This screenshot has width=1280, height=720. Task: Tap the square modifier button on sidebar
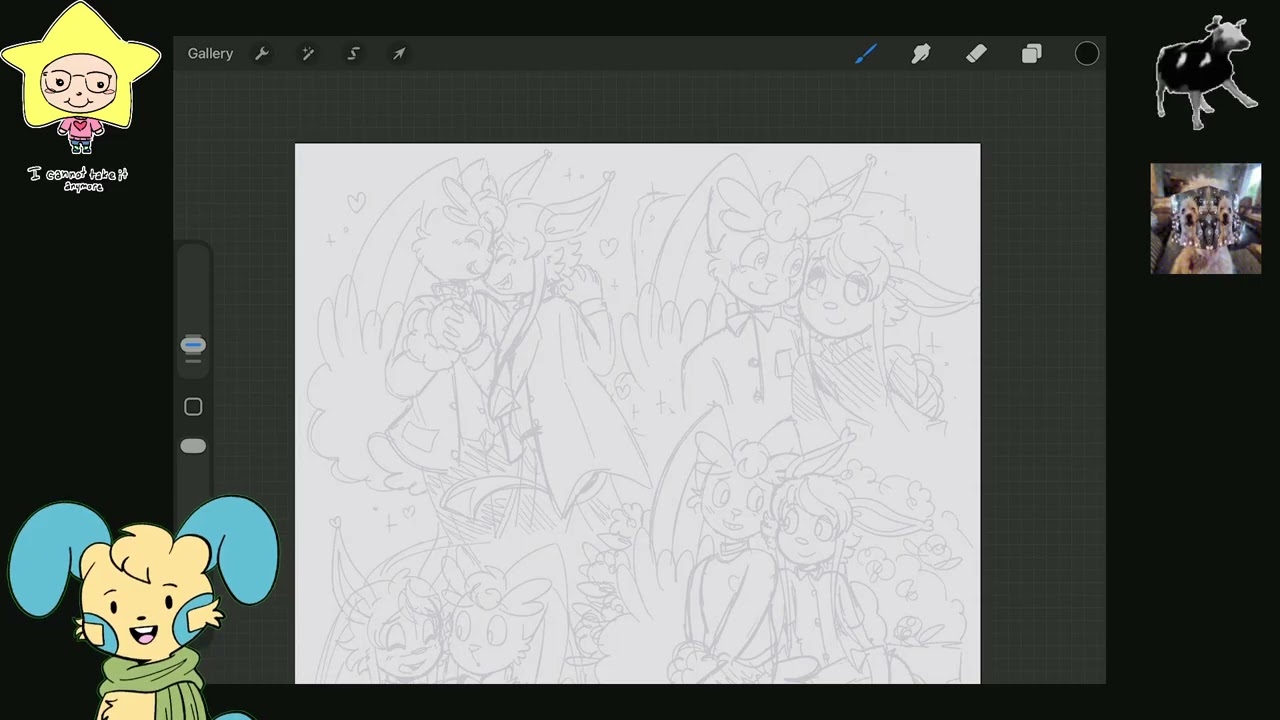click(x=193, y=407)
